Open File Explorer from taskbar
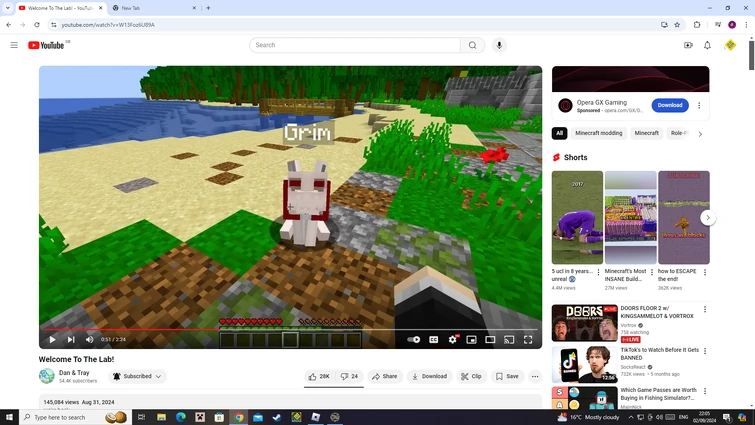 [x=161, y=417]
